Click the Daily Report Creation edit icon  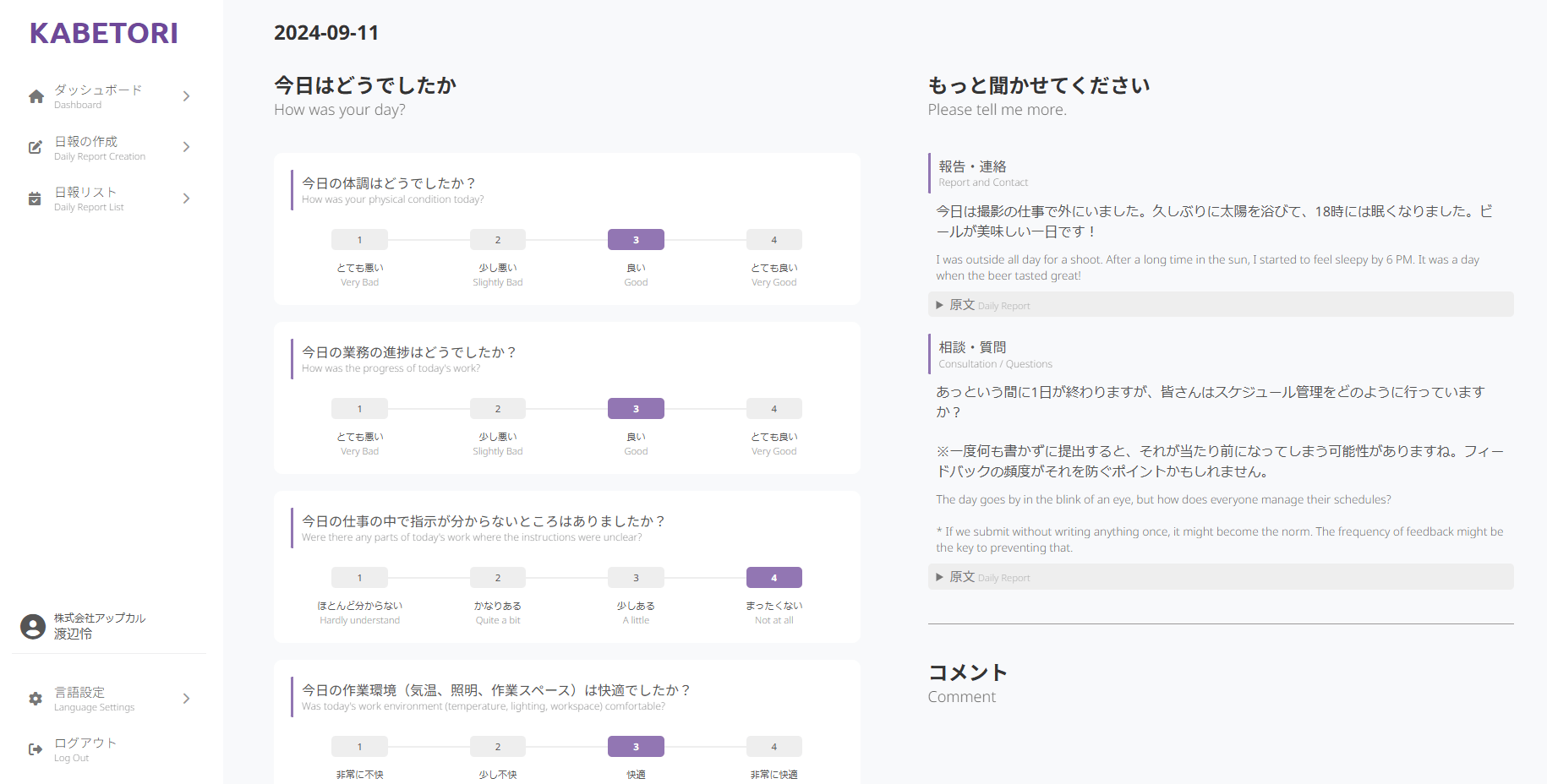35,147
